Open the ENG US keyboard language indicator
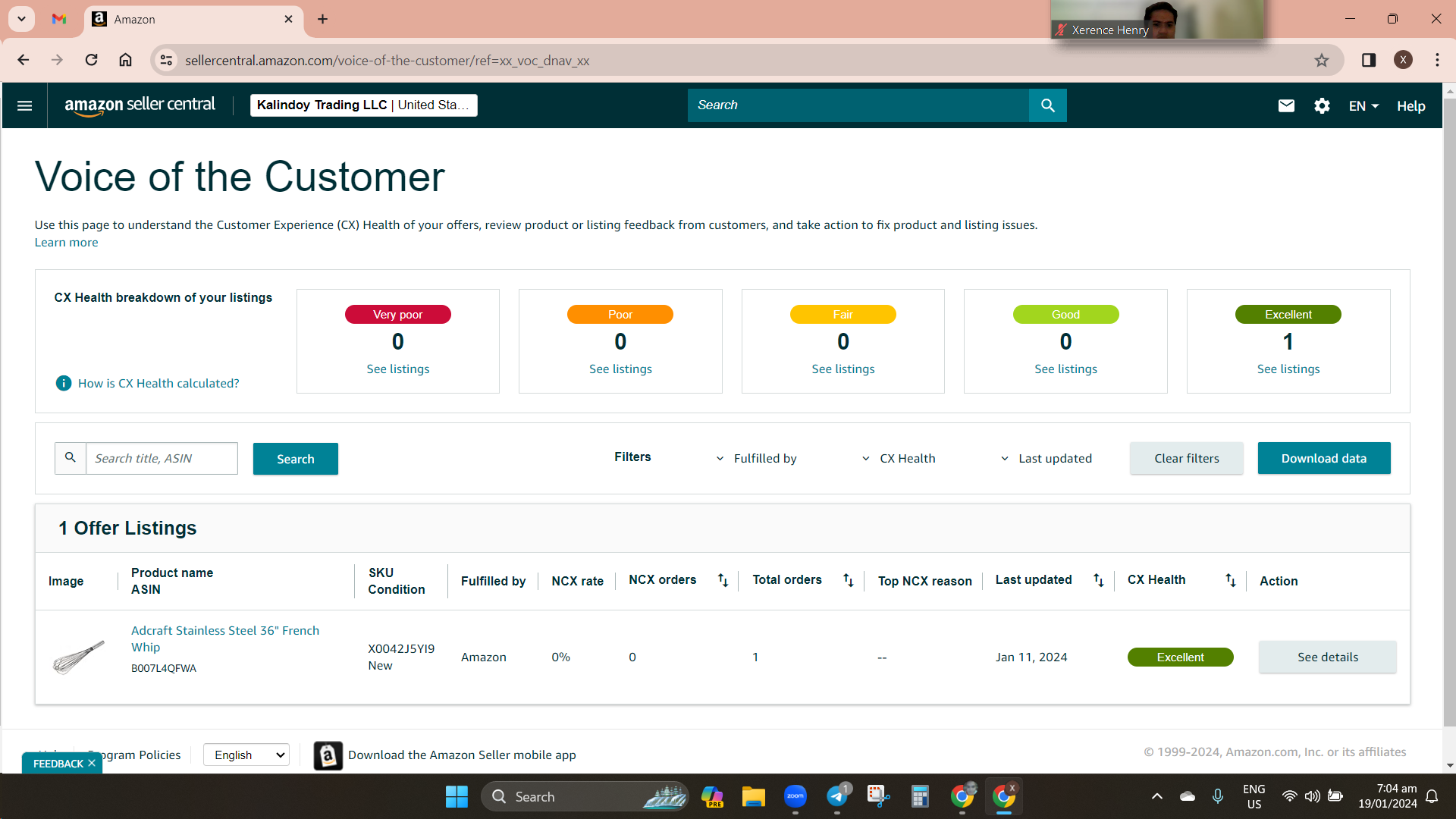The image size is (1456, 819). 1254,796
